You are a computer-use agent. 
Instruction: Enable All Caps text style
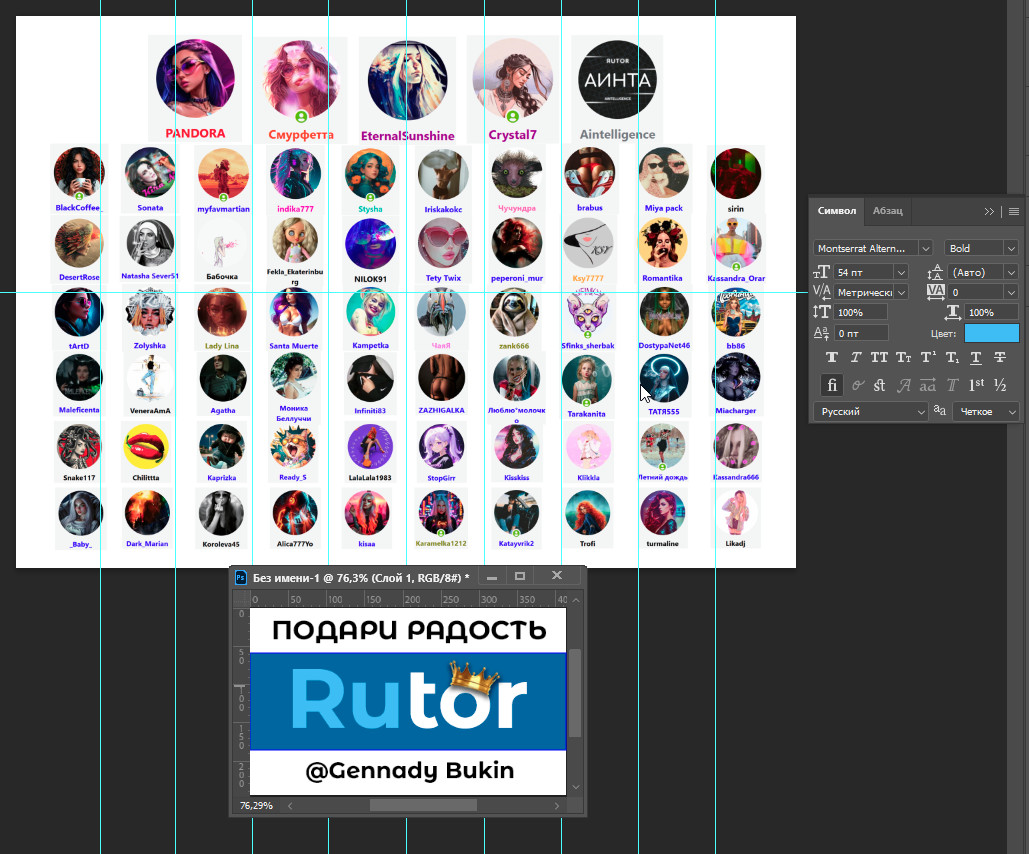[x=879, y=358]
